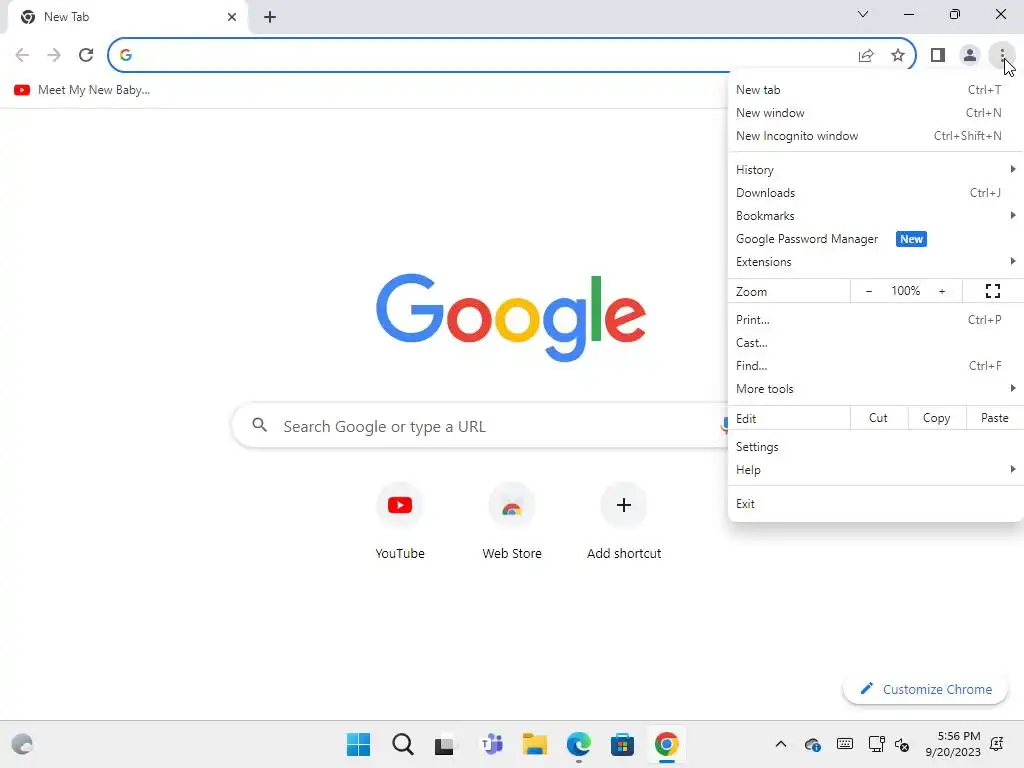Select New window from the menu
The height and width of the screenshot is (768, 1024).
875,113
